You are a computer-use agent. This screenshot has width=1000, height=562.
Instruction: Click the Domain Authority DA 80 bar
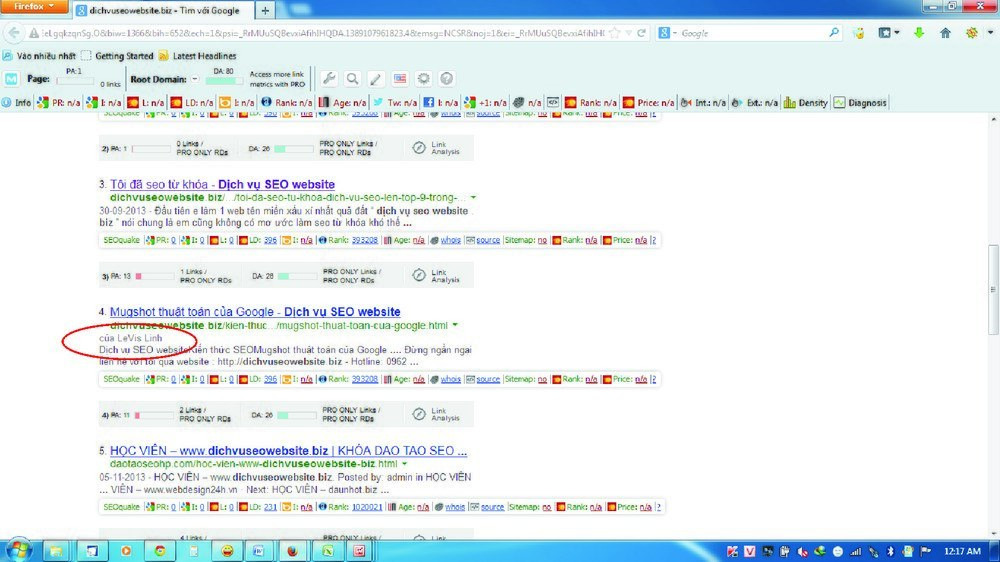coord(224,81)
